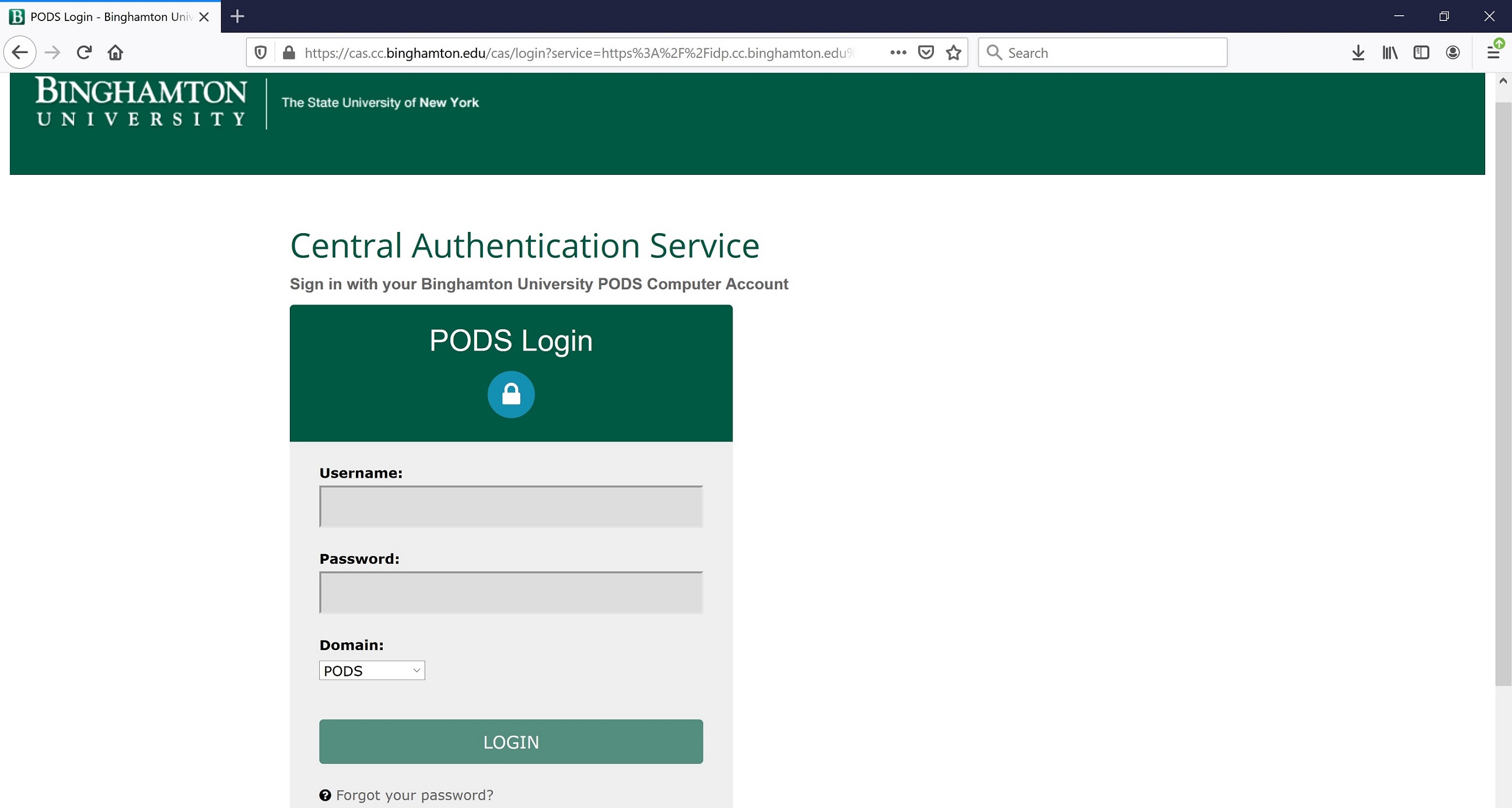Go to the browser home page
The height and width of the screenshot is (808, 1512).
coord(115,53)
